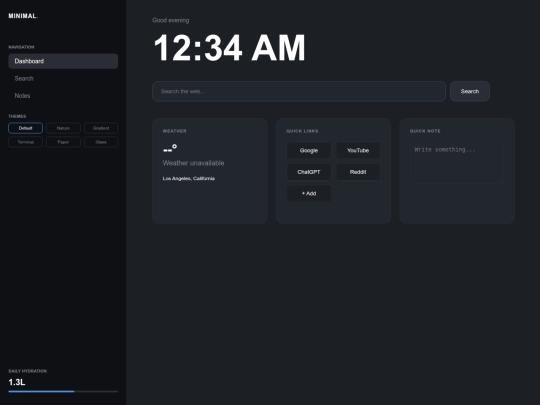The image size is (540, 405).
Task: Activate the Paper theme
Action: (x=63, y=142)
